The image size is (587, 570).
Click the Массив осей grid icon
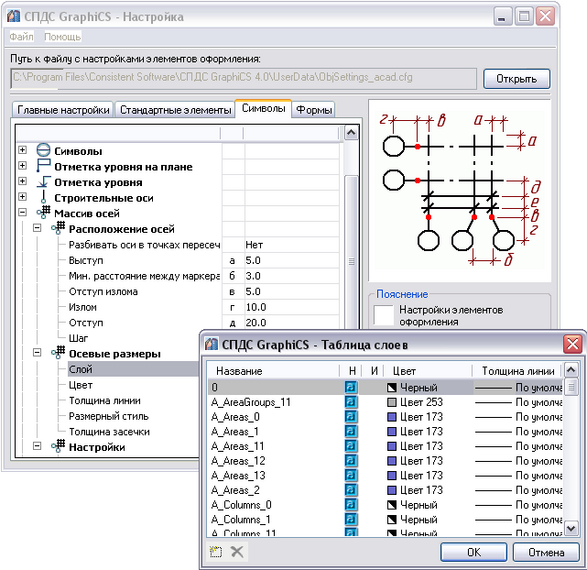[x=43, y=212]
